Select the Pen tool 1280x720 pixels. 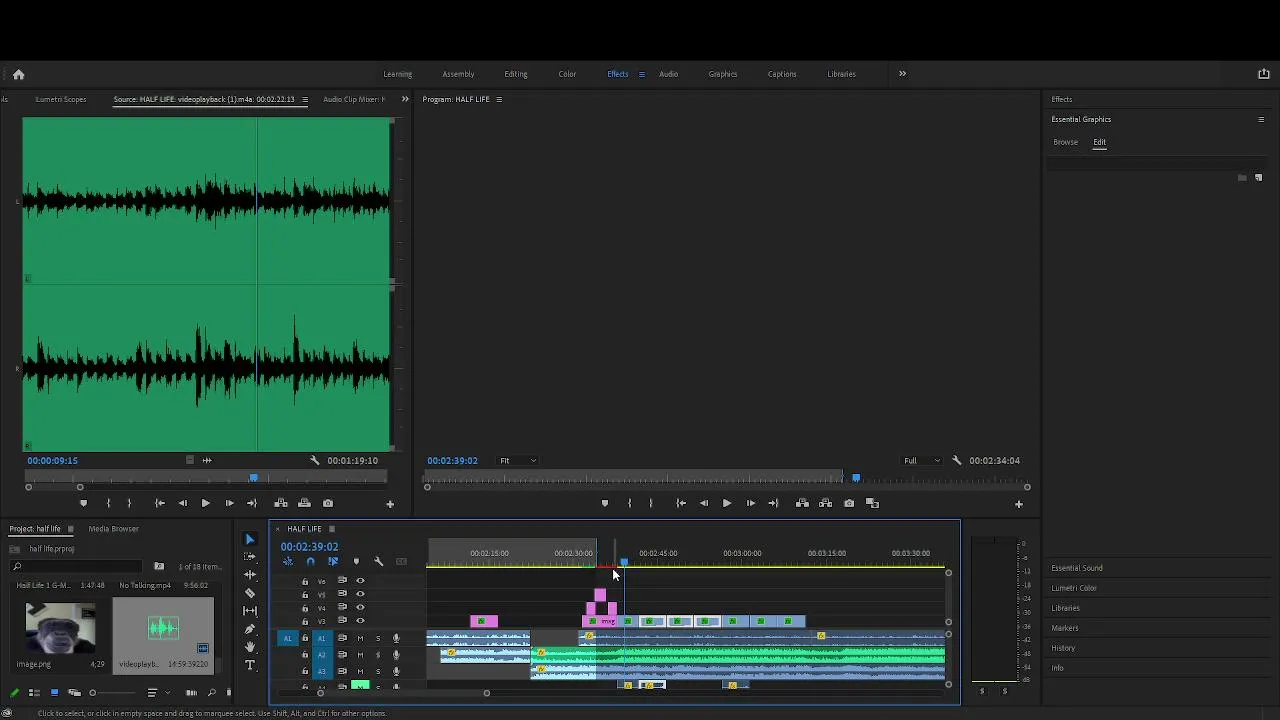(x=250, y=629)
